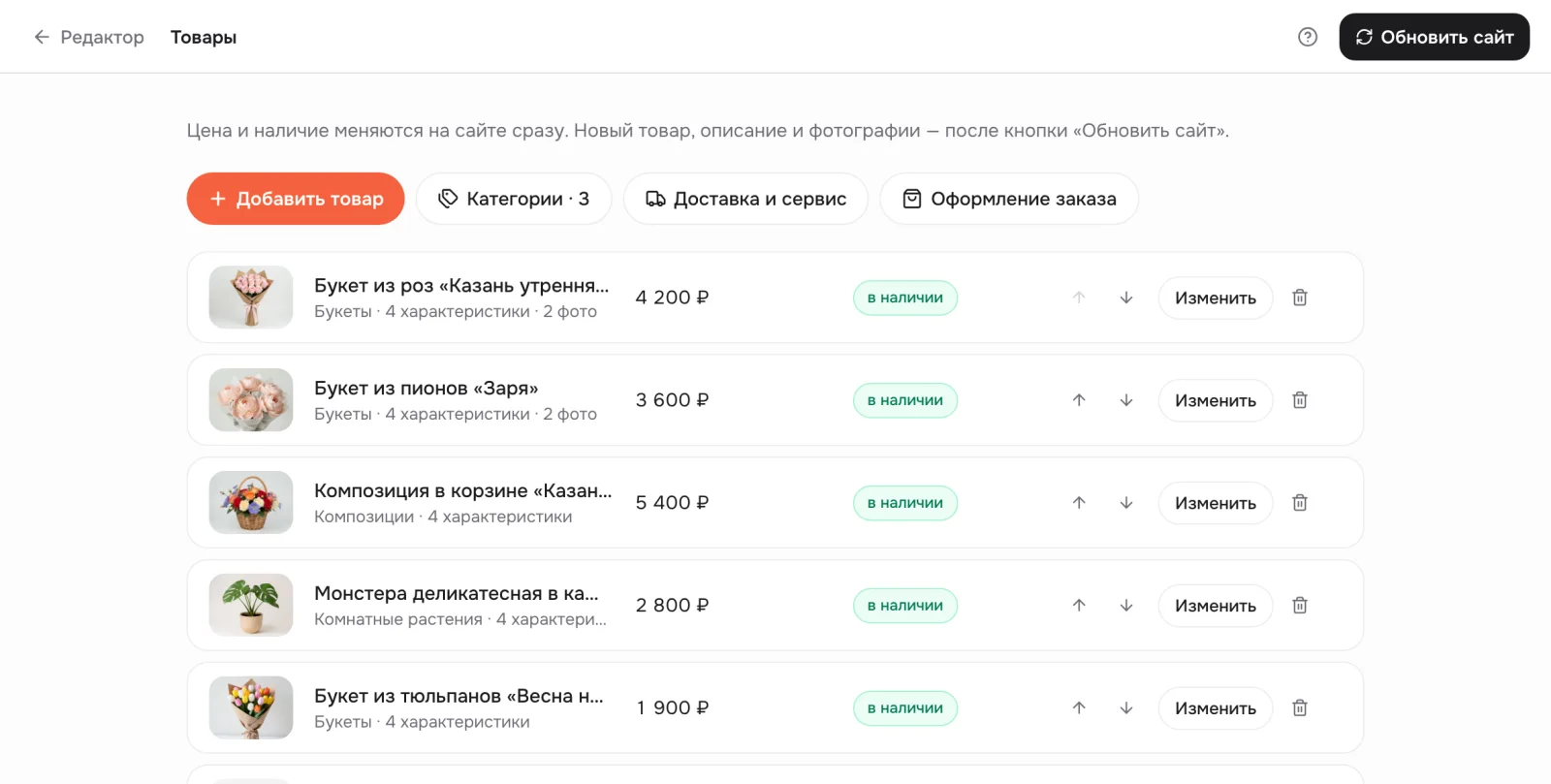The image size is (1551, 784).
Task: Move the basket composition up
Action: [x=1079, y=503]
